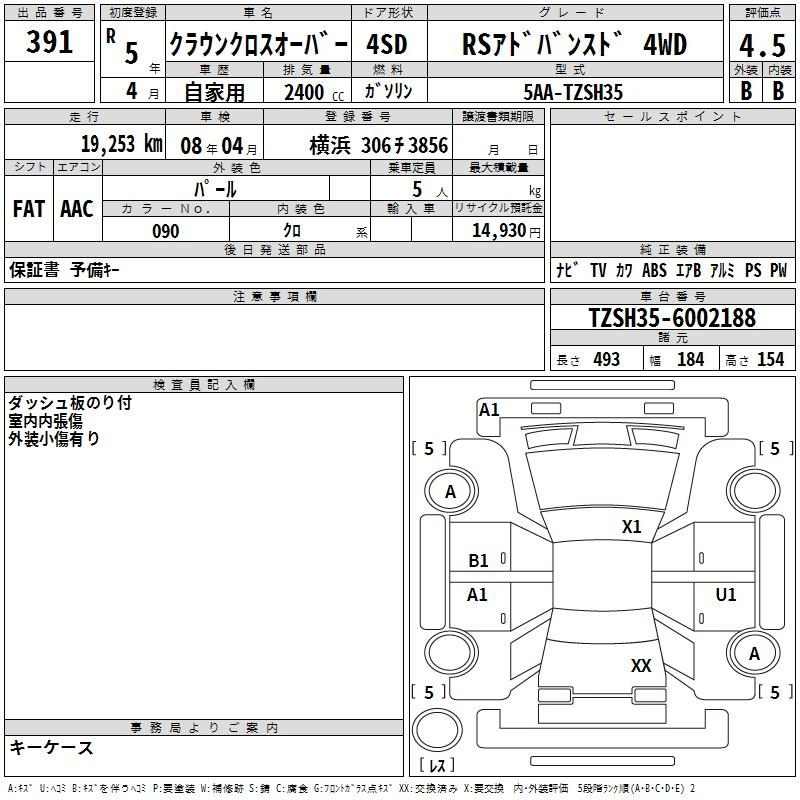Click the height value 154
Screen dimensions: 800x800
(770, 359)
